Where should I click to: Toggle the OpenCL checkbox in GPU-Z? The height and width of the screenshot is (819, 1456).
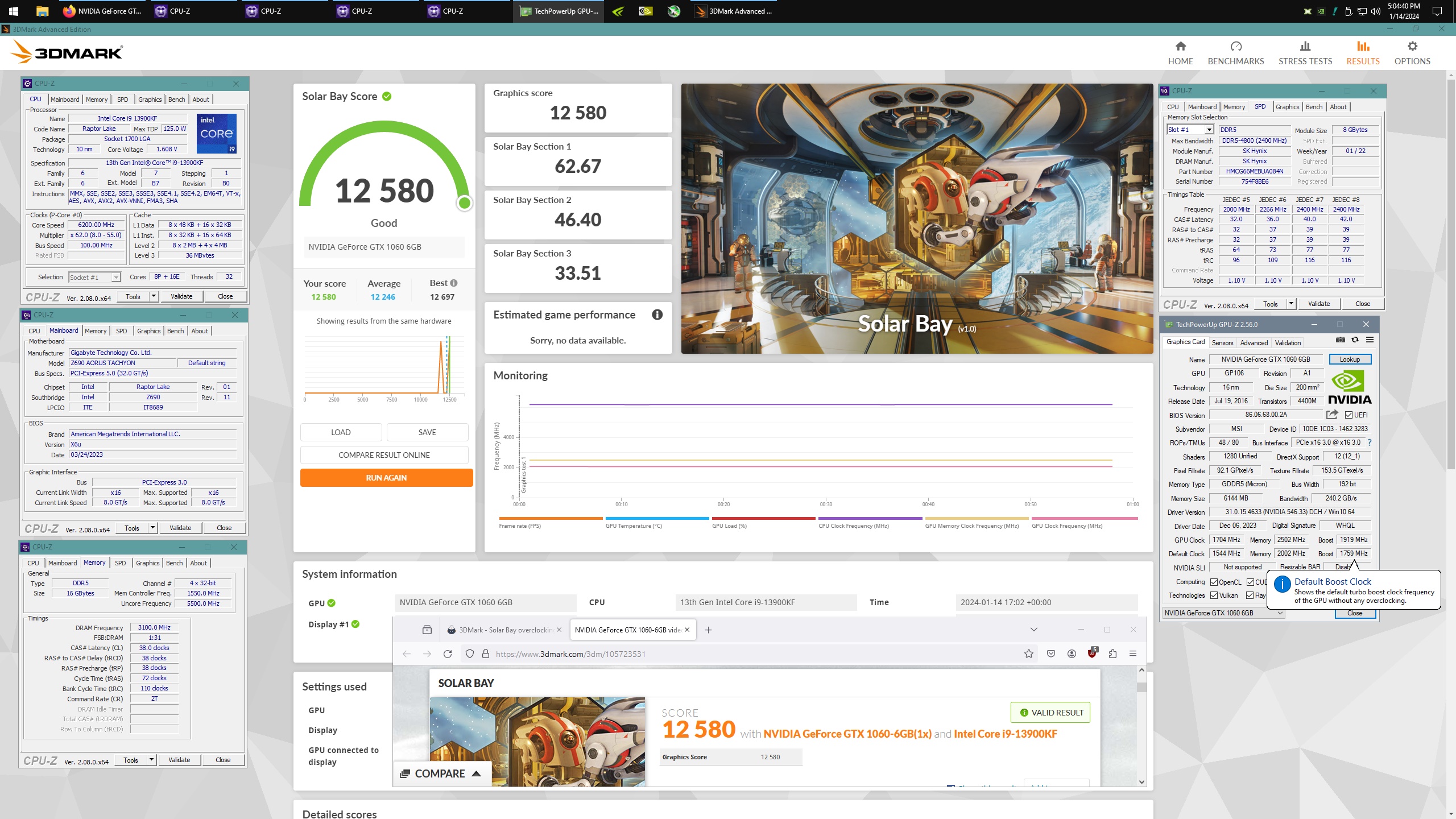click(1214, 582)
